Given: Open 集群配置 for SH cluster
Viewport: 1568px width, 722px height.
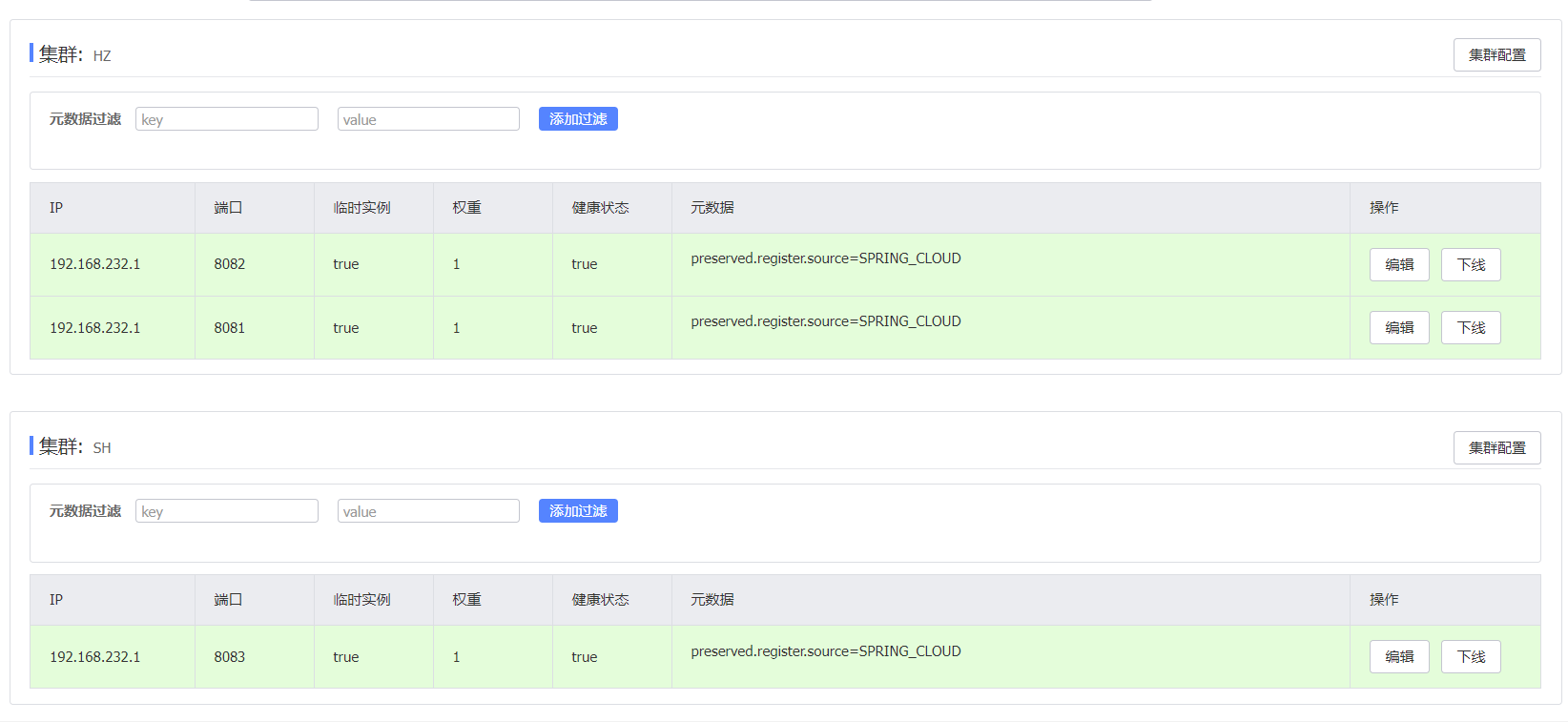Looking at the screenshot, I should point(1496,447).
